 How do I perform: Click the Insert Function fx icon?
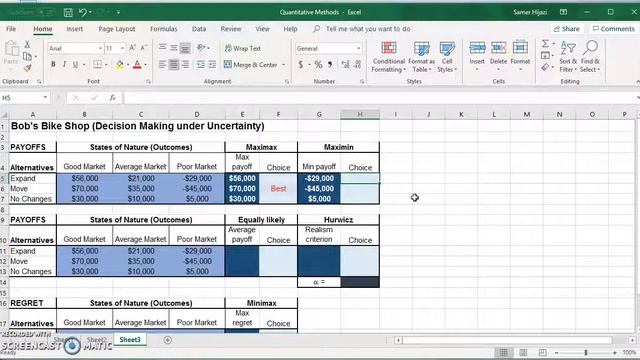(112, 98)
